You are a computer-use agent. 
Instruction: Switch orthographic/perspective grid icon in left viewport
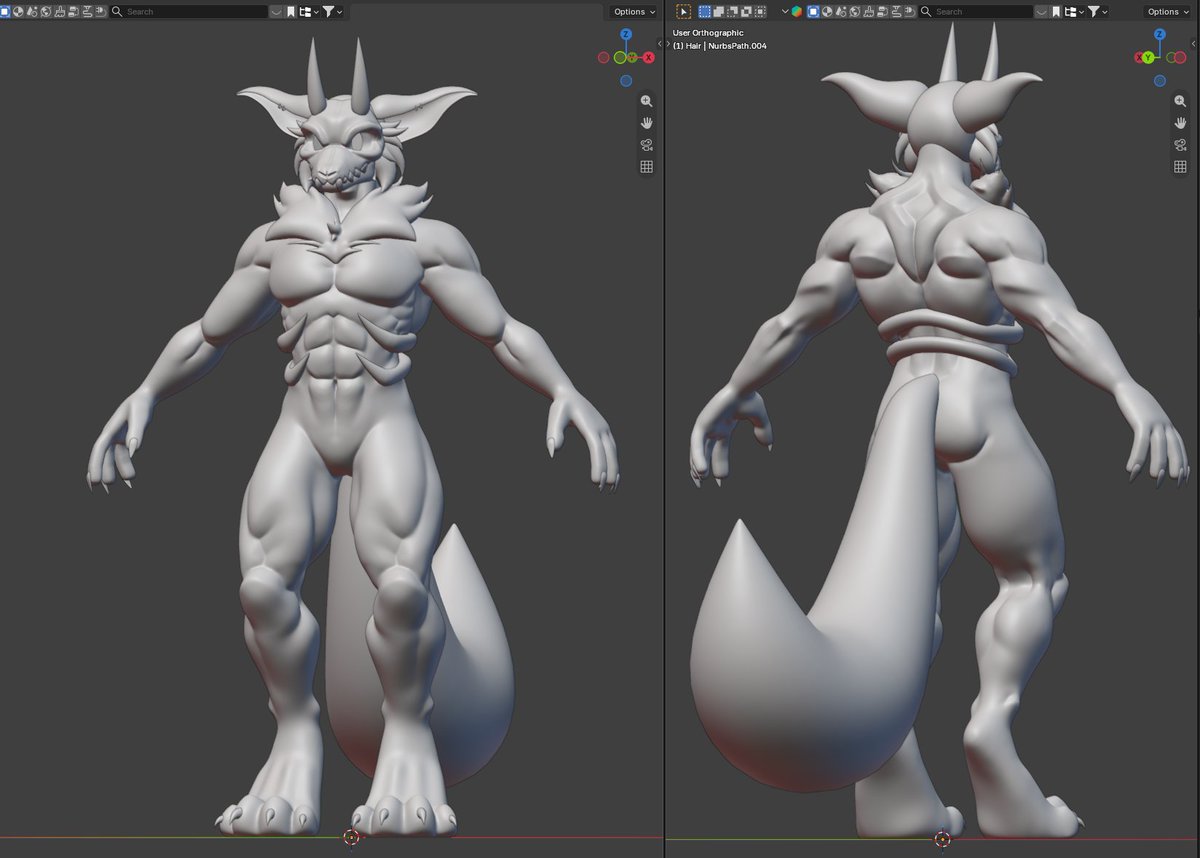click(647, 167)
